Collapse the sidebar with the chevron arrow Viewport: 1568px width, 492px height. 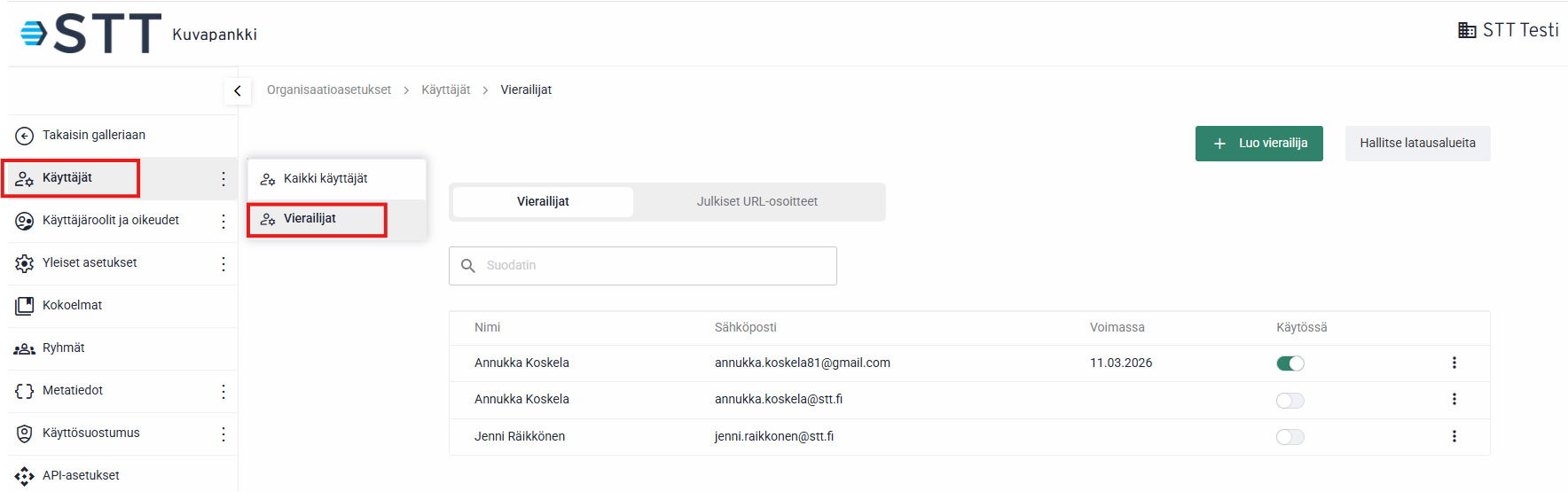point(238,90)
